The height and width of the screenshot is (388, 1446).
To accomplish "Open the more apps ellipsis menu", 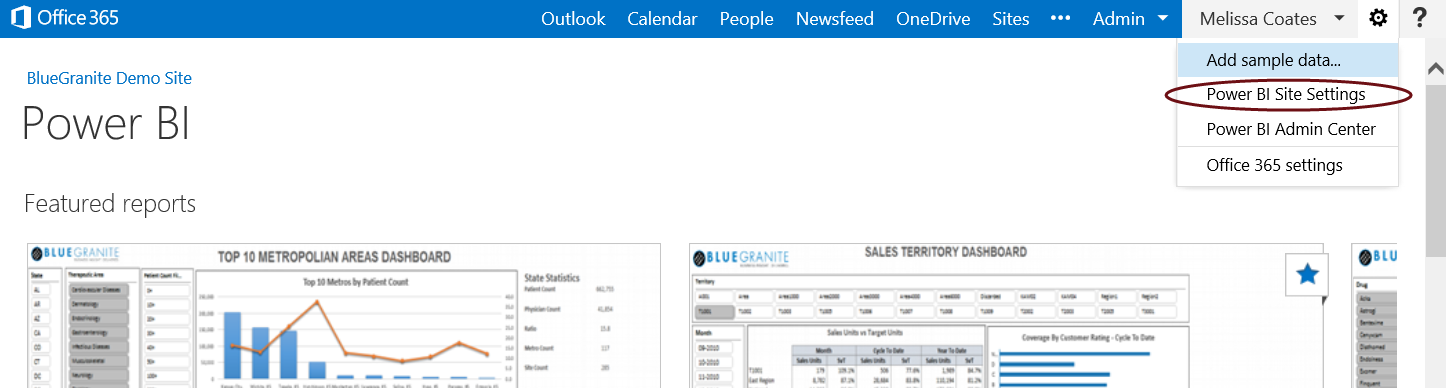I will (x=1061, y=18).
